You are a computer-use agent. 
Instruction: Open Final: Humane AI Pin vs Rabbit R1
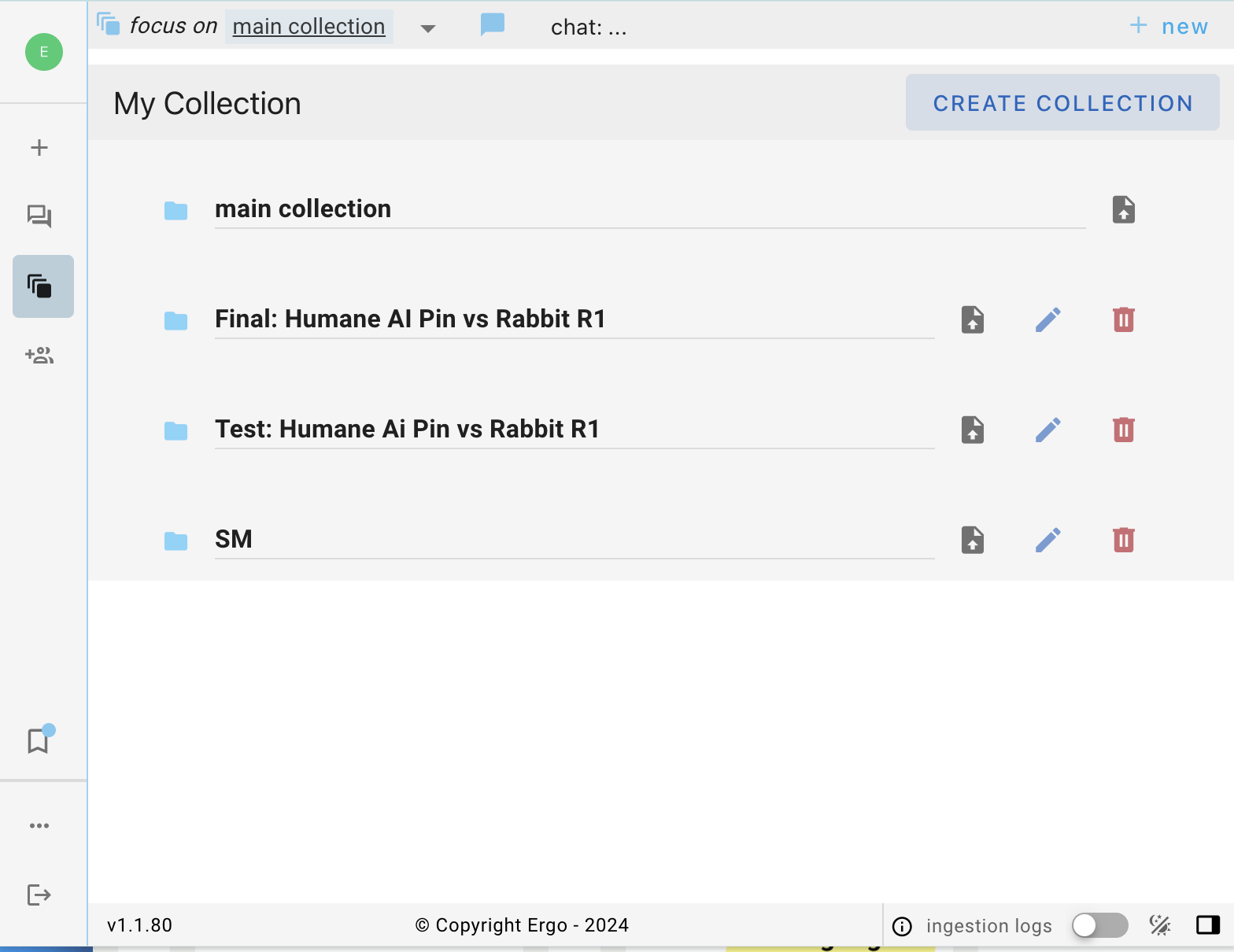575,319
